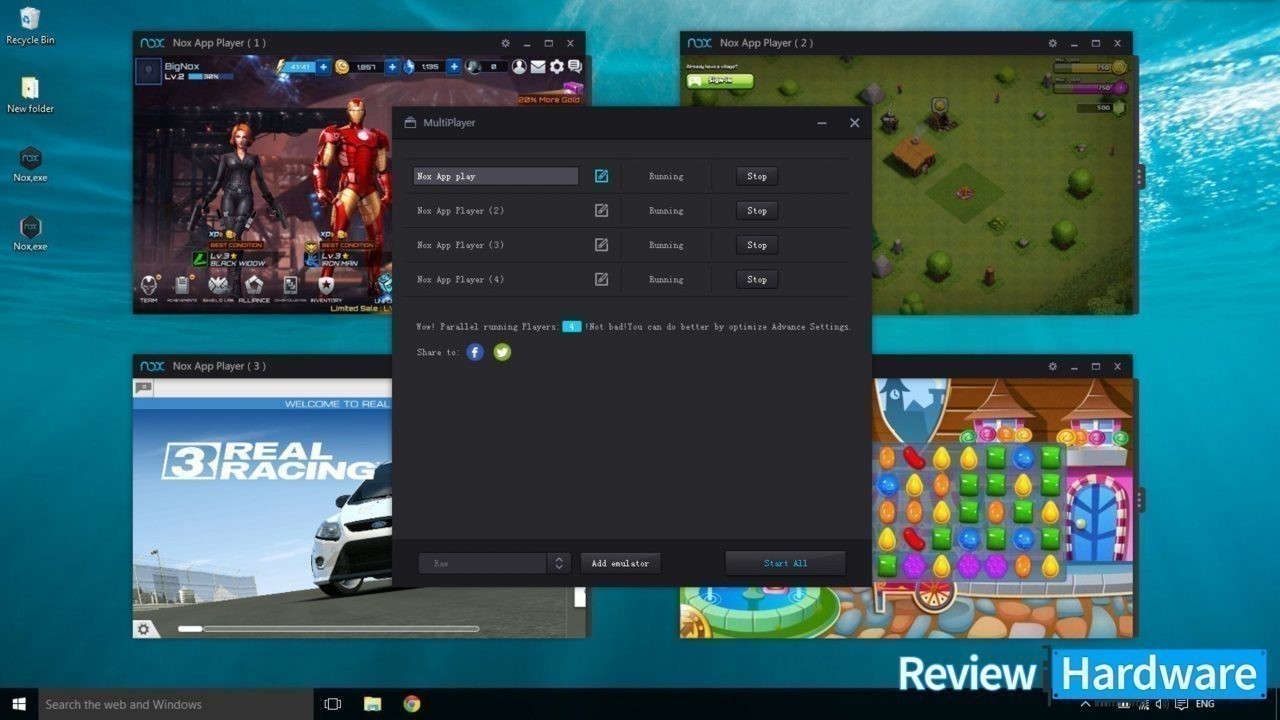Click the elixir resource bar showing 750

1090,87
